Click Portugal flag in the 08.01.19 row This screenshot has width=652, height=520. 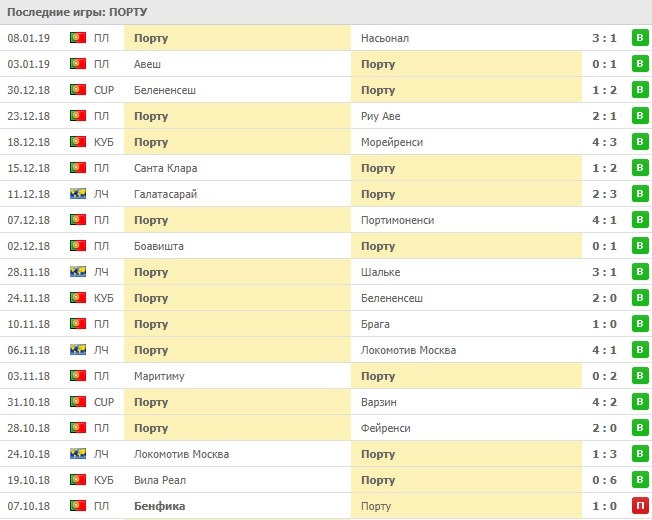click(77, 38)
